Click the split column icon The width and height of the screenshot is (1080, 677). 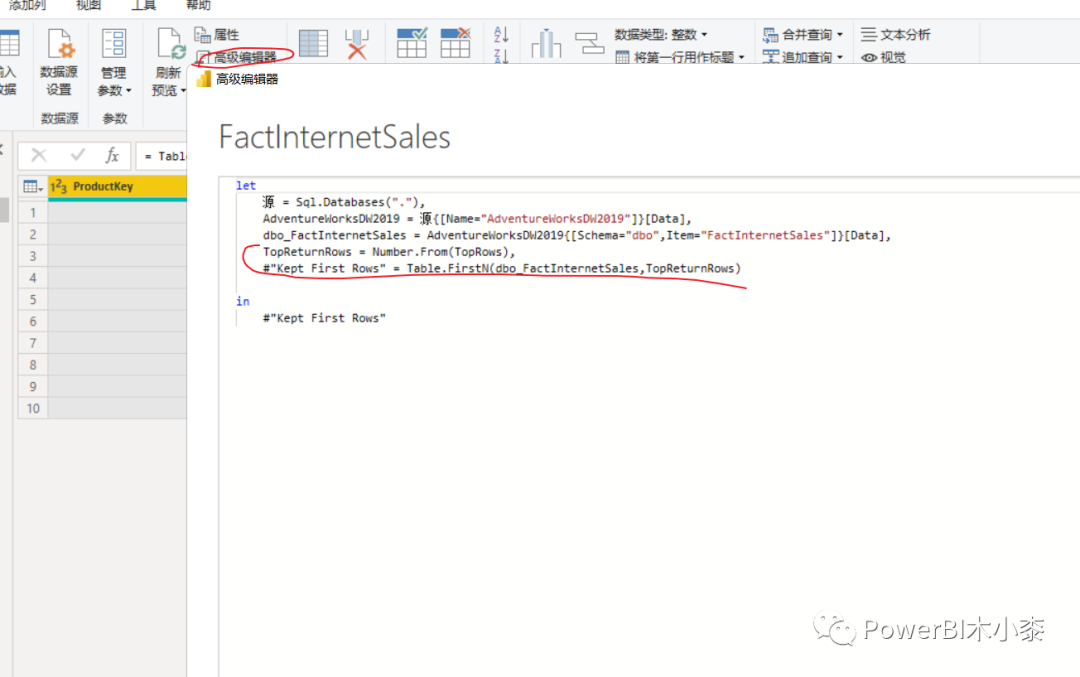(x=546, y=43)
